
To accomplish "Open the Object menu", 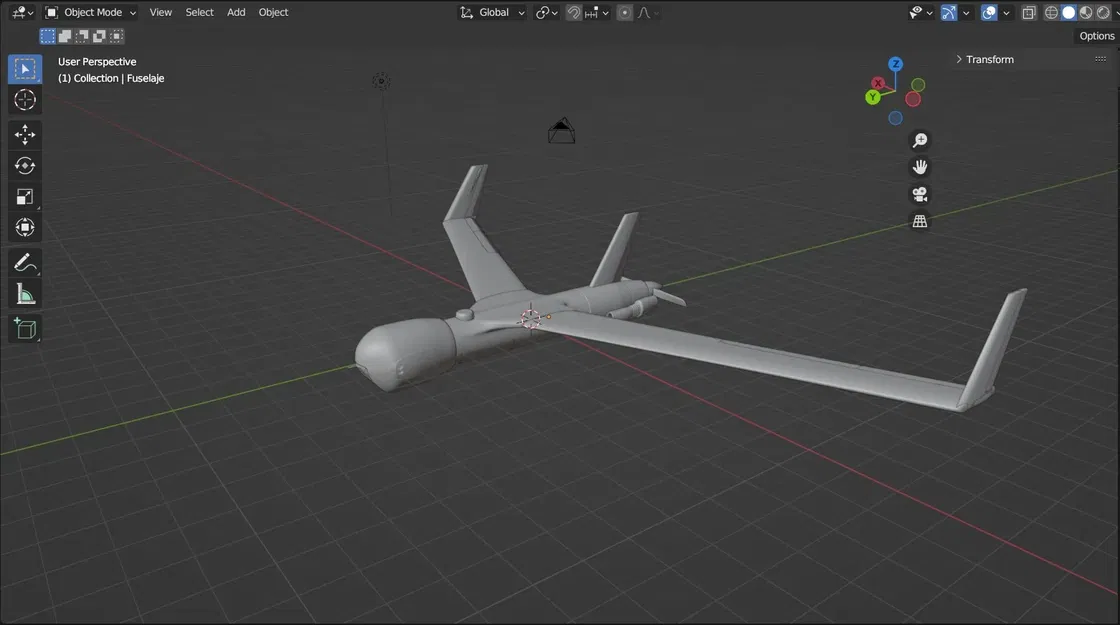I will point(273,12).
